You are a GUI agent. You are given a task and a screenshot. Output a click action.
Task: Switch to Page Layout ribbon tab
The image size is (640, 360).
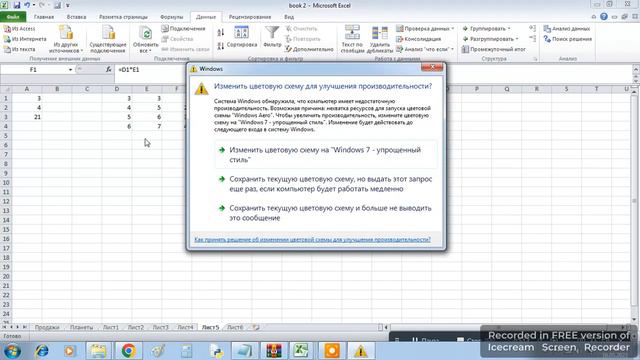click(123, 17)
